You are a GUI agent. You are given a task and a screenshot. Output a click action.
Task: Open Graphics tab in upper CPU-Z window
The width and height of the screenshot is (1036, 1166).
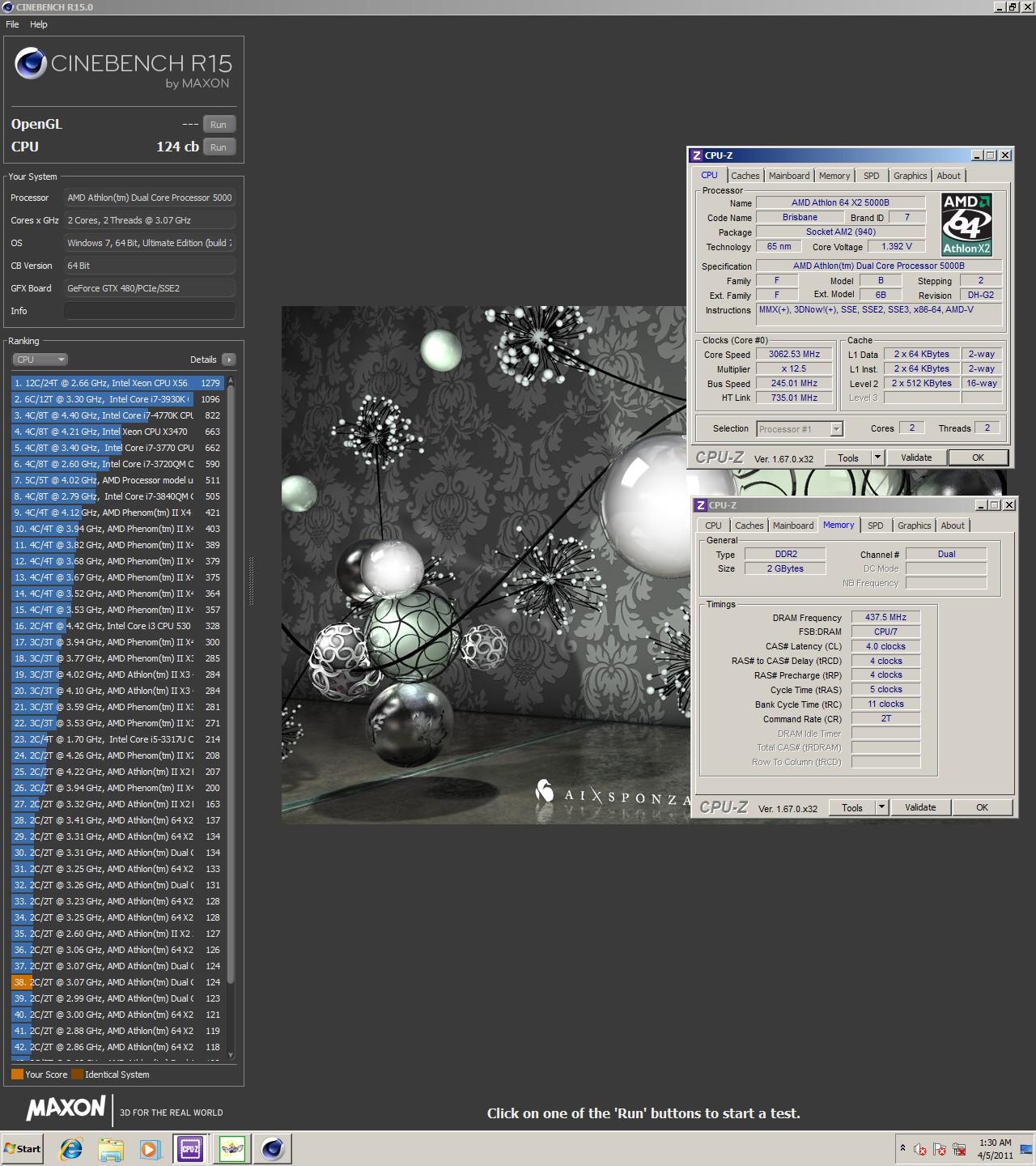point(910,176)
